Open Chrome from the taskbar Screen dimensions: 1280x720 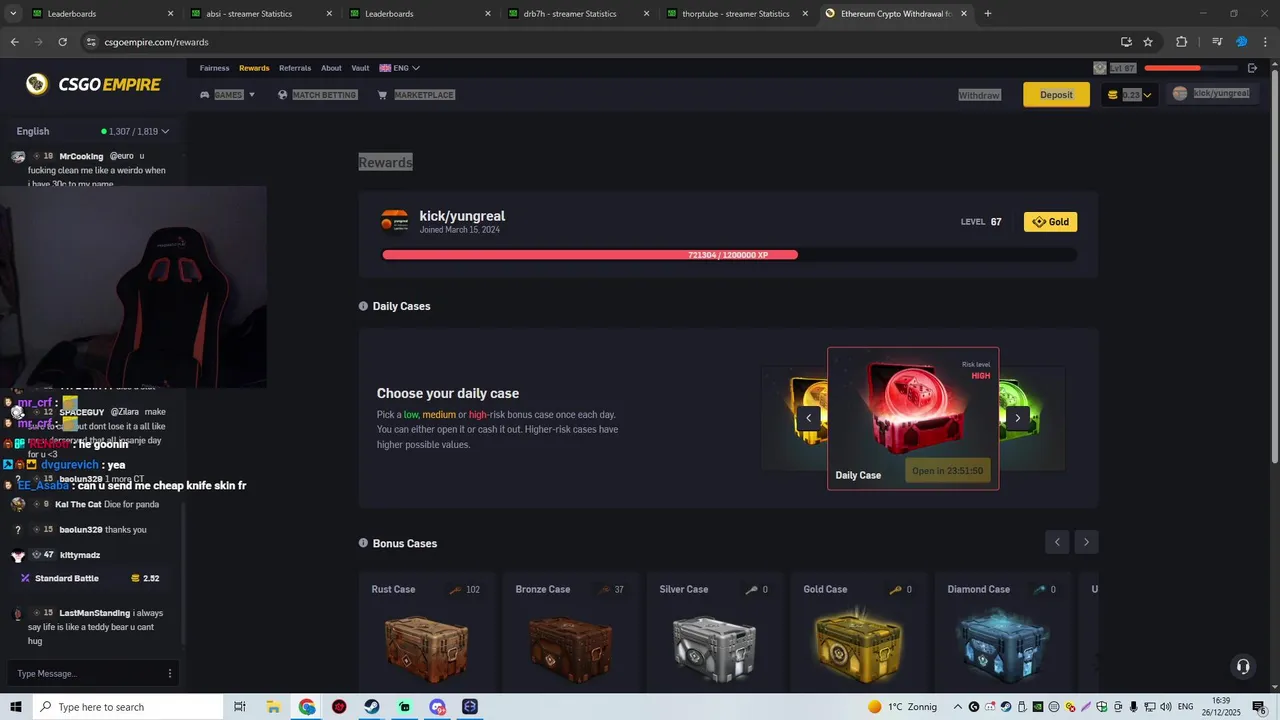[x=307, y=707]
